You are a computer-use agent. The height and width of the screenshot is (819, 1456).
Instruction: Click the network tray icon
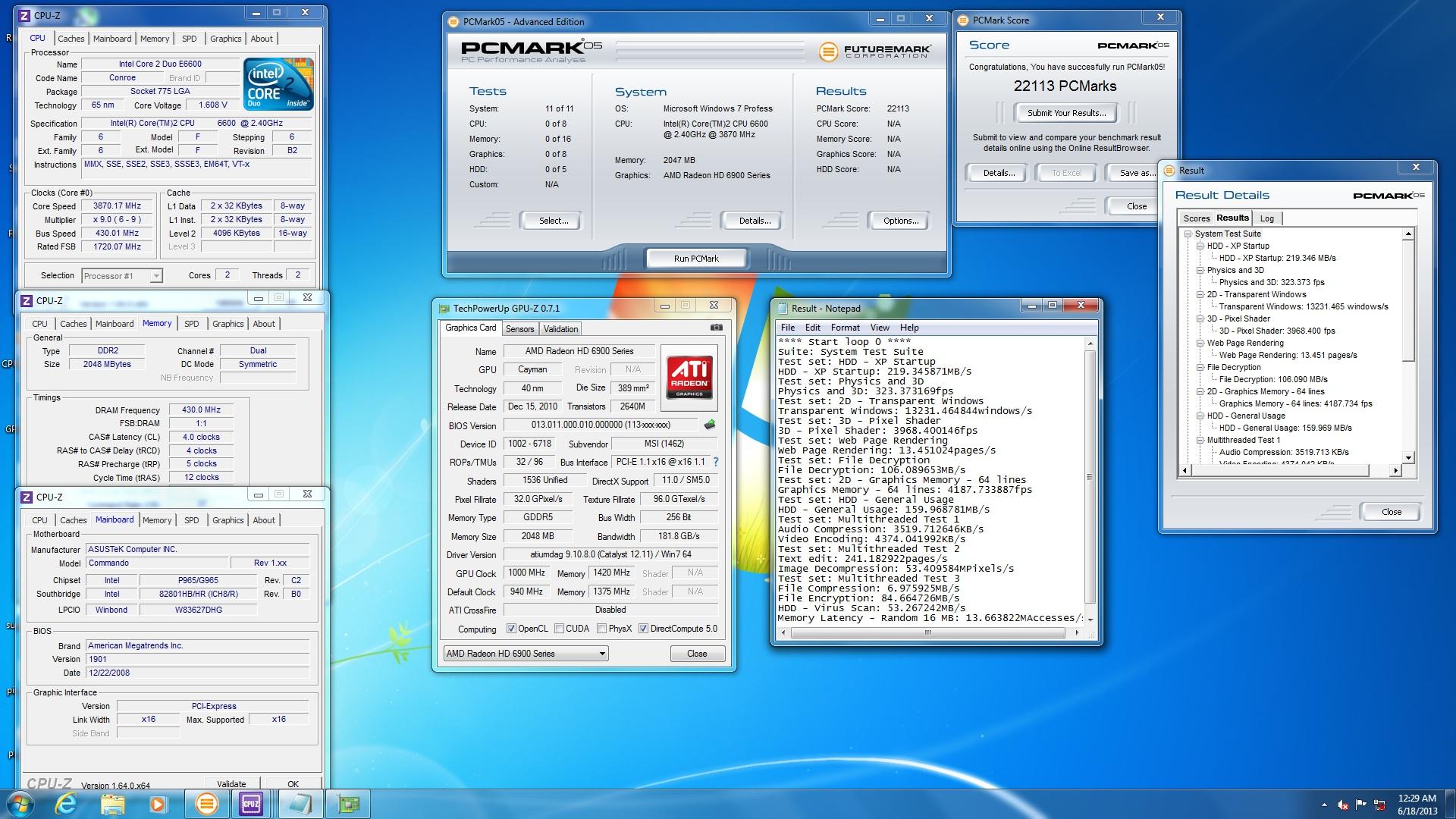click(1380, 805)
